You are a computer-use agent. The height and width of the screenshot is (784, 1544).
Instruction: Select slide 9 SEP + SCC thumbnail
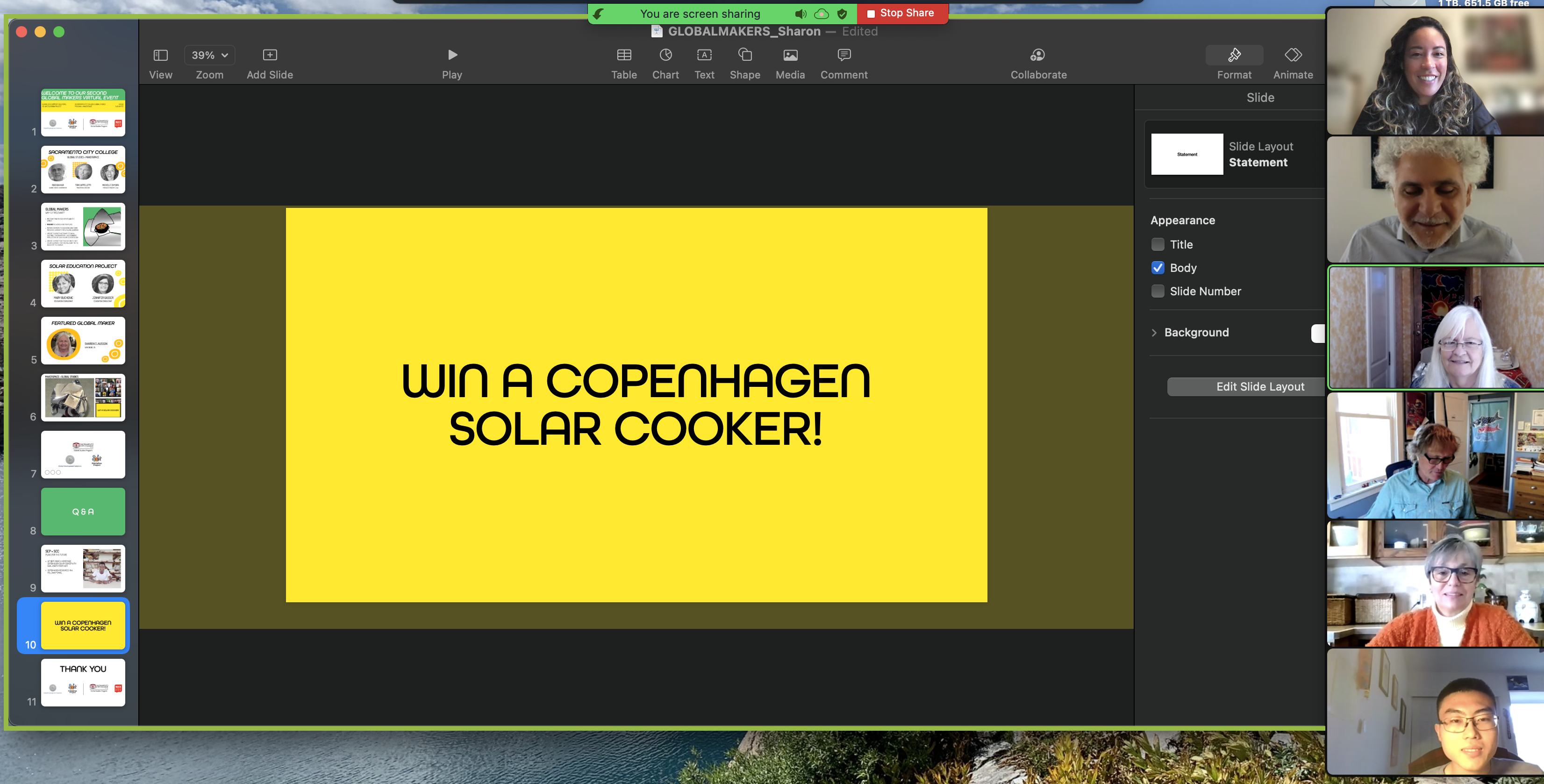click(x=83, y=568)
